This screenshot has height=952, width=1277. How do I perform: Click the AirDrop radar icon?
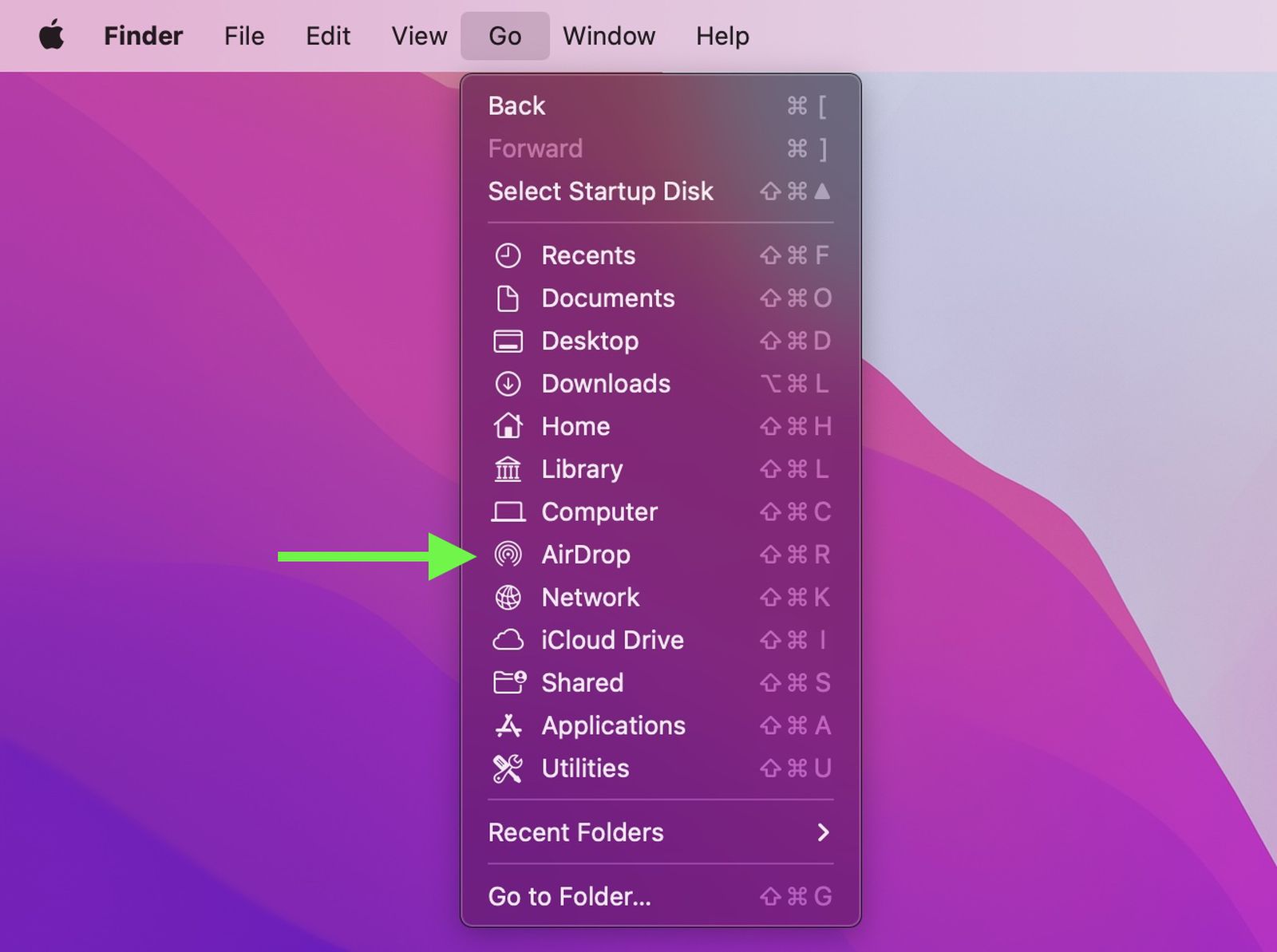pyautogui.click(x=508, y=555)
